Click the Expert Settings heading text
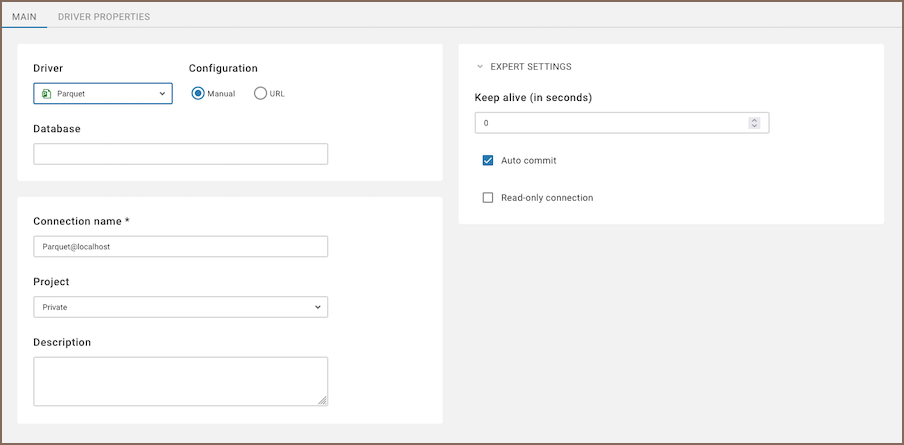 click(x=531, y=67)
